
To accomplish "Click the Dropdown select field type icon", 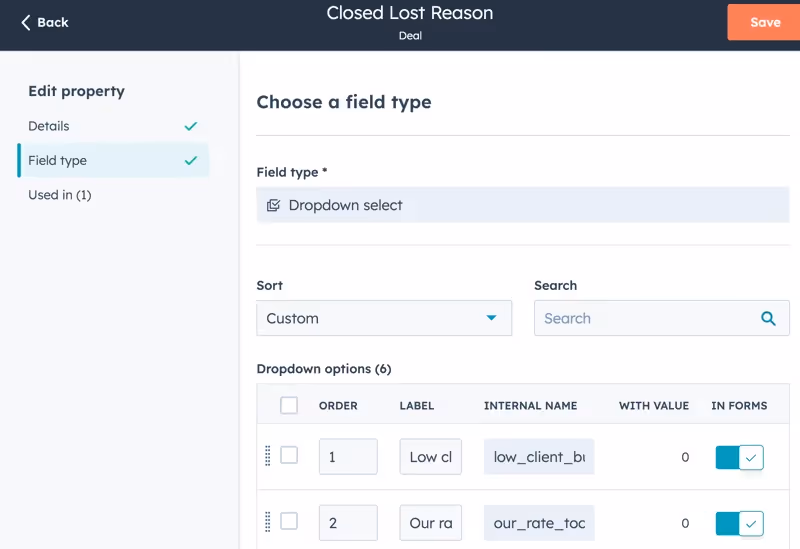I will click(273, 205).
